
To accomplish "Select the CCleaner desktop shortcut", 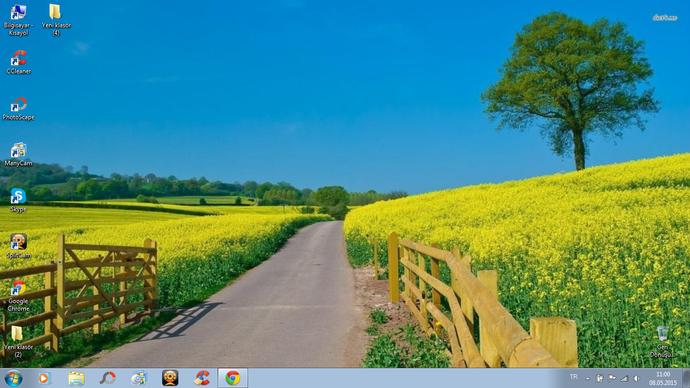I will click(x=19, y=62).
